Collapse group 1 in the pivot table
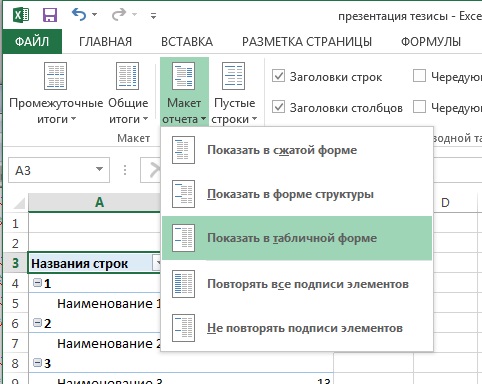Image resolution: width=482 pixels, height=384 pixels. [37, 283]
